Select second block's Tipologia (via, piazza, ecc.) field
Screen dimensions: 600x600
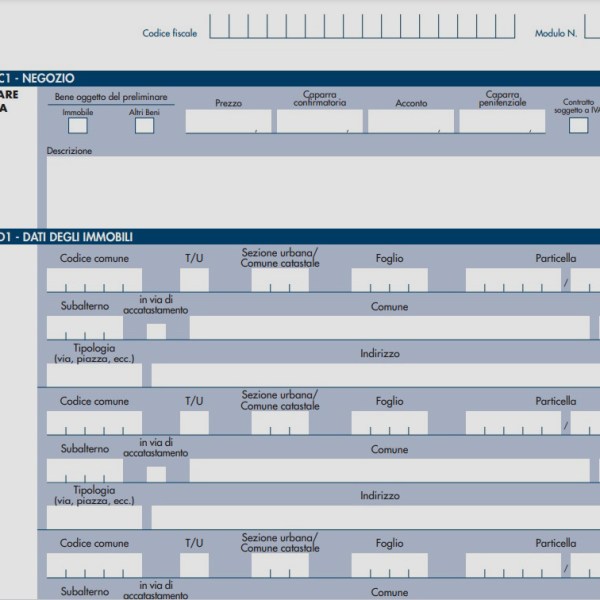tap(94, 517)
